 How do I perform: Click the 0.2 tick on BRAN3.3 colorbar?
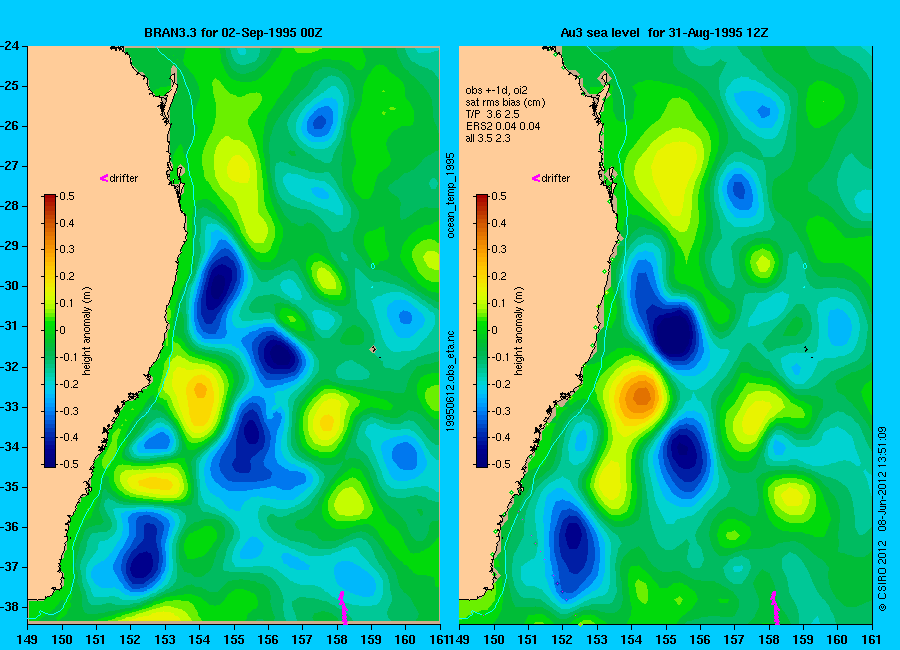coord(67,276)
